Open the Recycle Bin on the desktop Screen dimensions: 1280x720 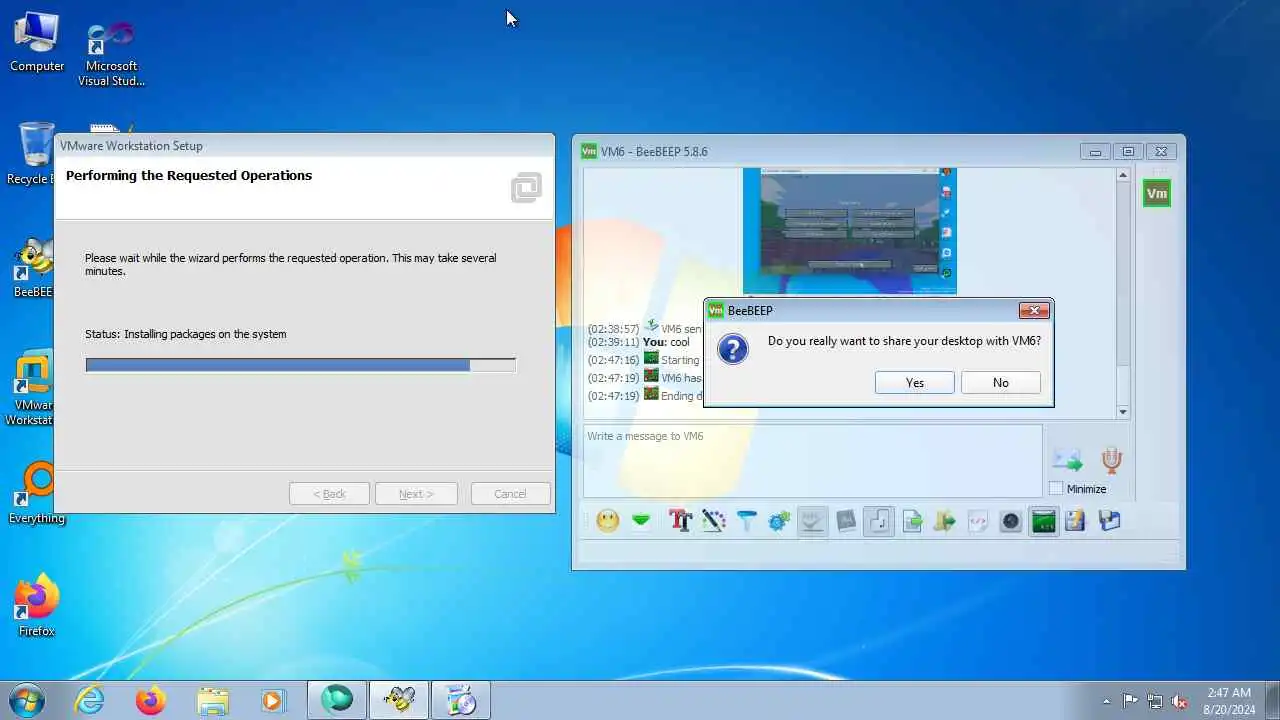point(34,154)
